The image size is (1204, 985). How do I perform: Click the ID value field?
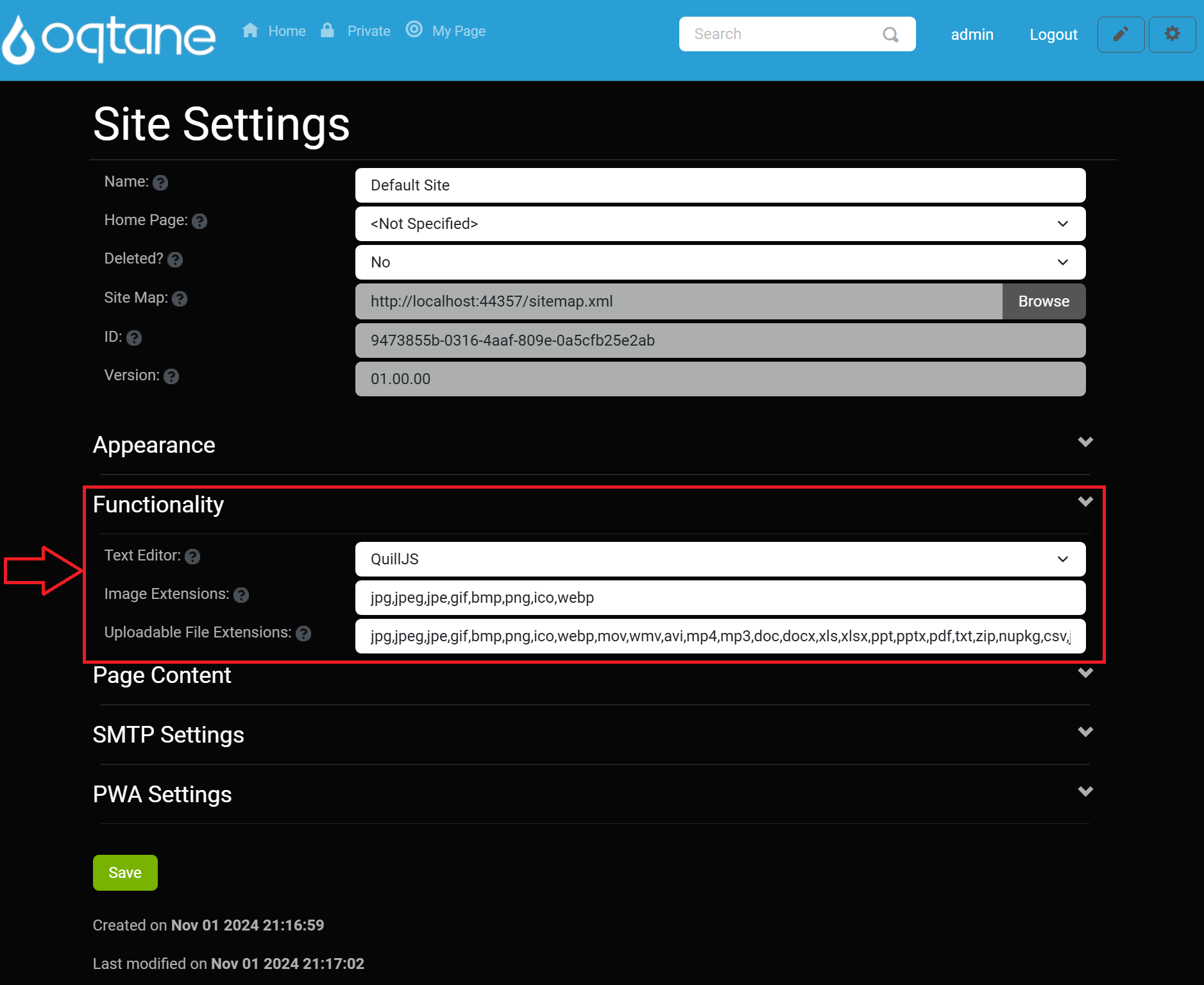[720, 341]
